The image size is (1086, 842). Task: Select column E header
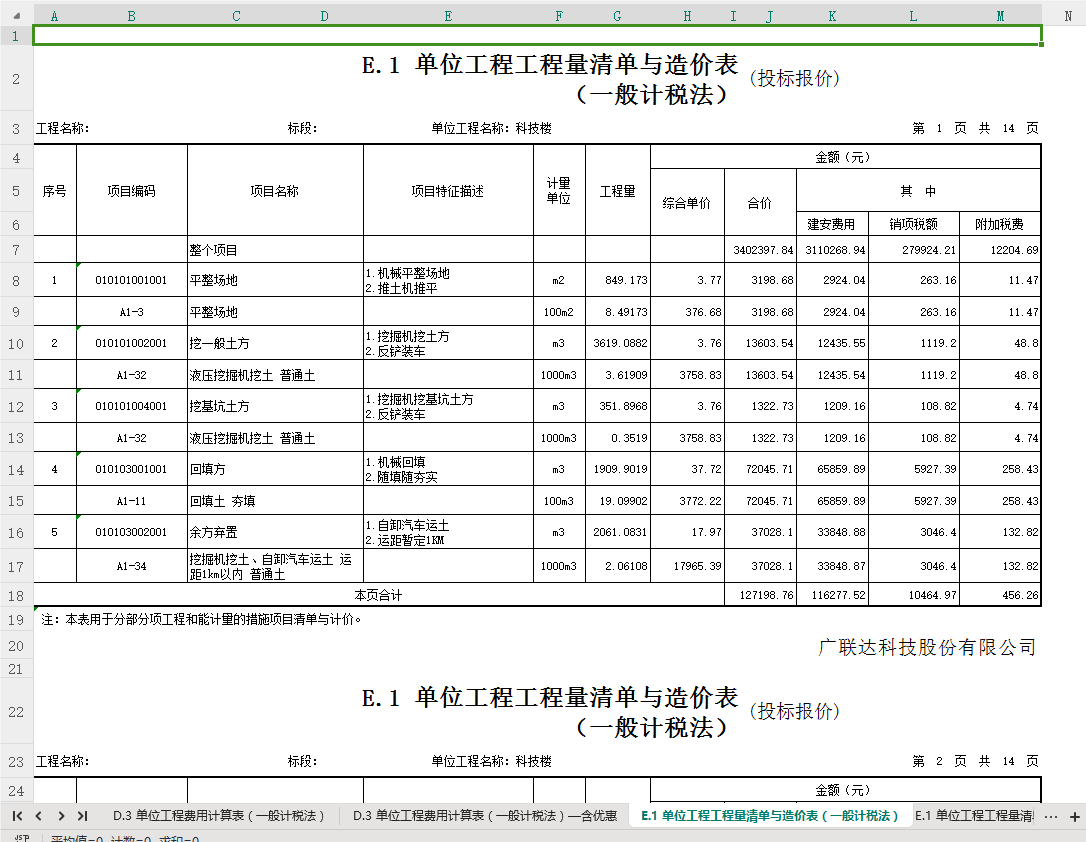pos(448,16)
